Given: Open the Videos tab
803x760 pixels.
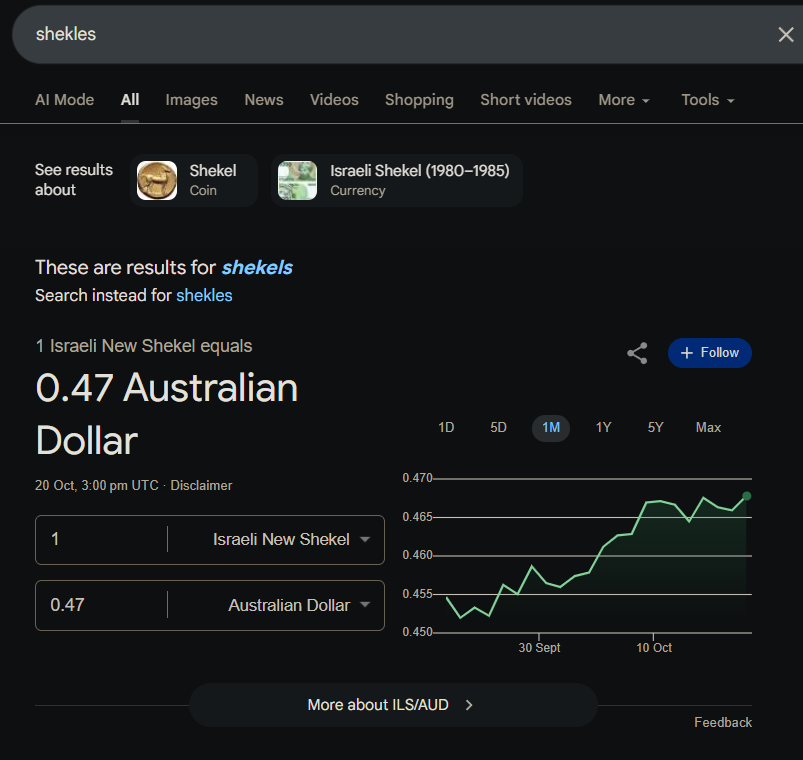Looking at the screenshot, I should coord(334,99).
